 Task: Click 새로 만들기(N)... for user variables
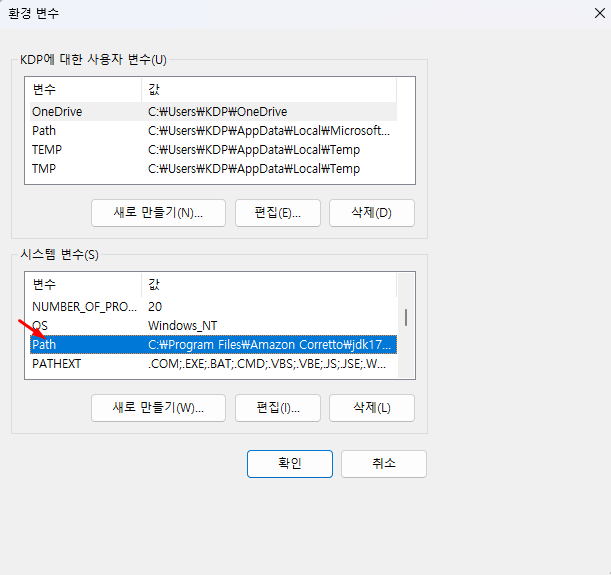click(158, 213)
